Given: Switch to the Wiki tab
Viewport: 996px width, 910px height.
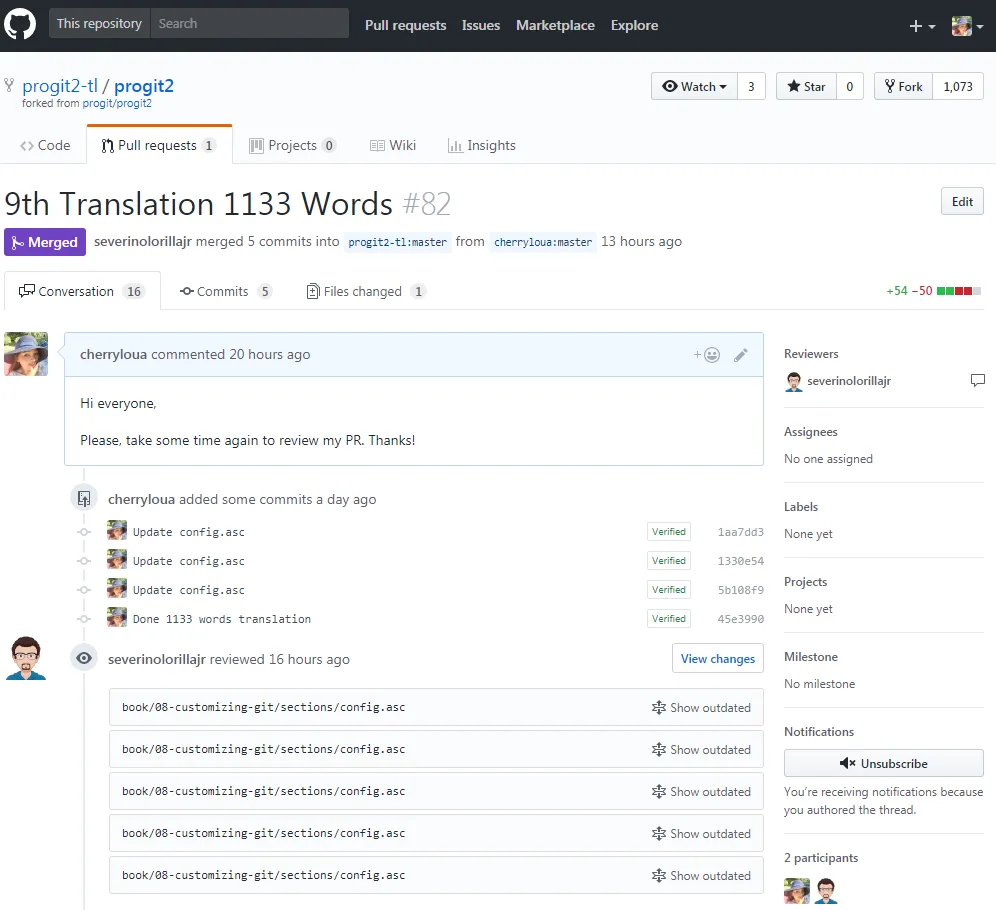Looking at the screenshot, I should [x=393, y=145].
